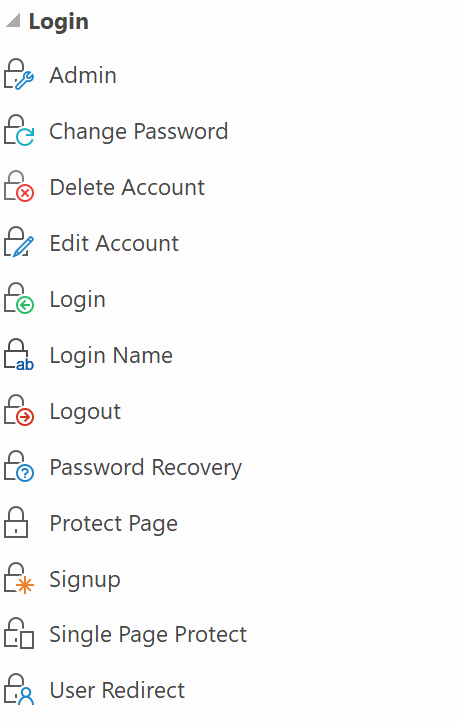Click the Protect Page padlock icon

[16, 523]
